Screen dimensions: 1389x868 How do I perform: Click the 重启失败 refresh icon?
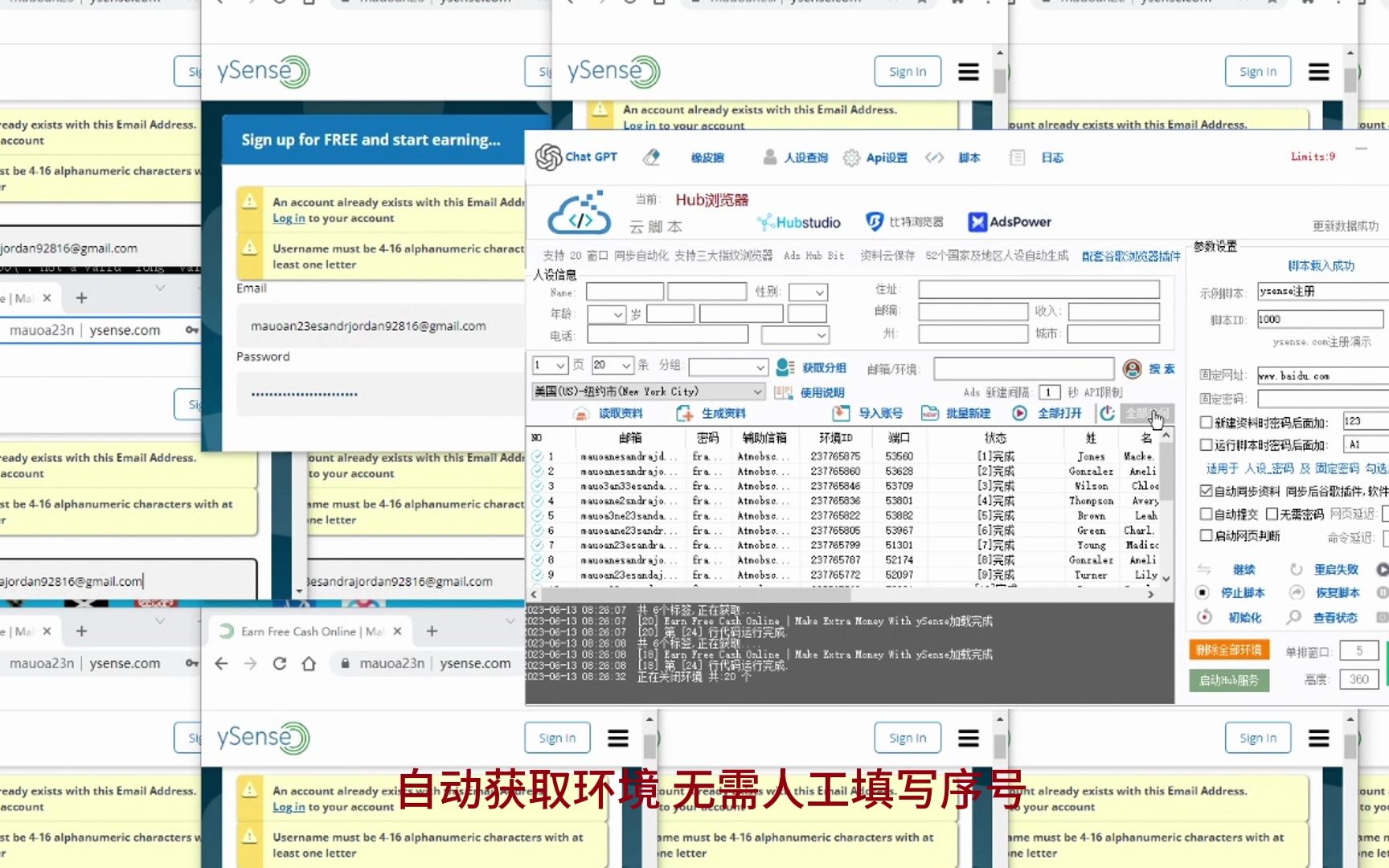[x=1297, y=569]
